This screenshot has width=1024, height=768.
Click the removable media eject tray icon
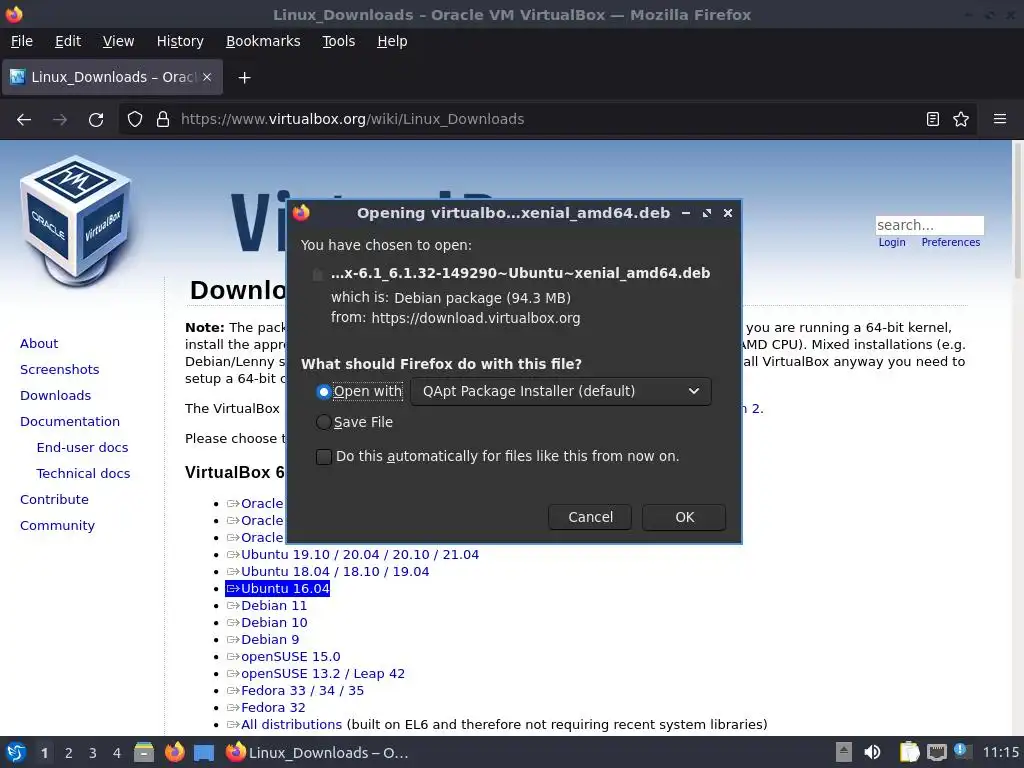pos(844,752)
